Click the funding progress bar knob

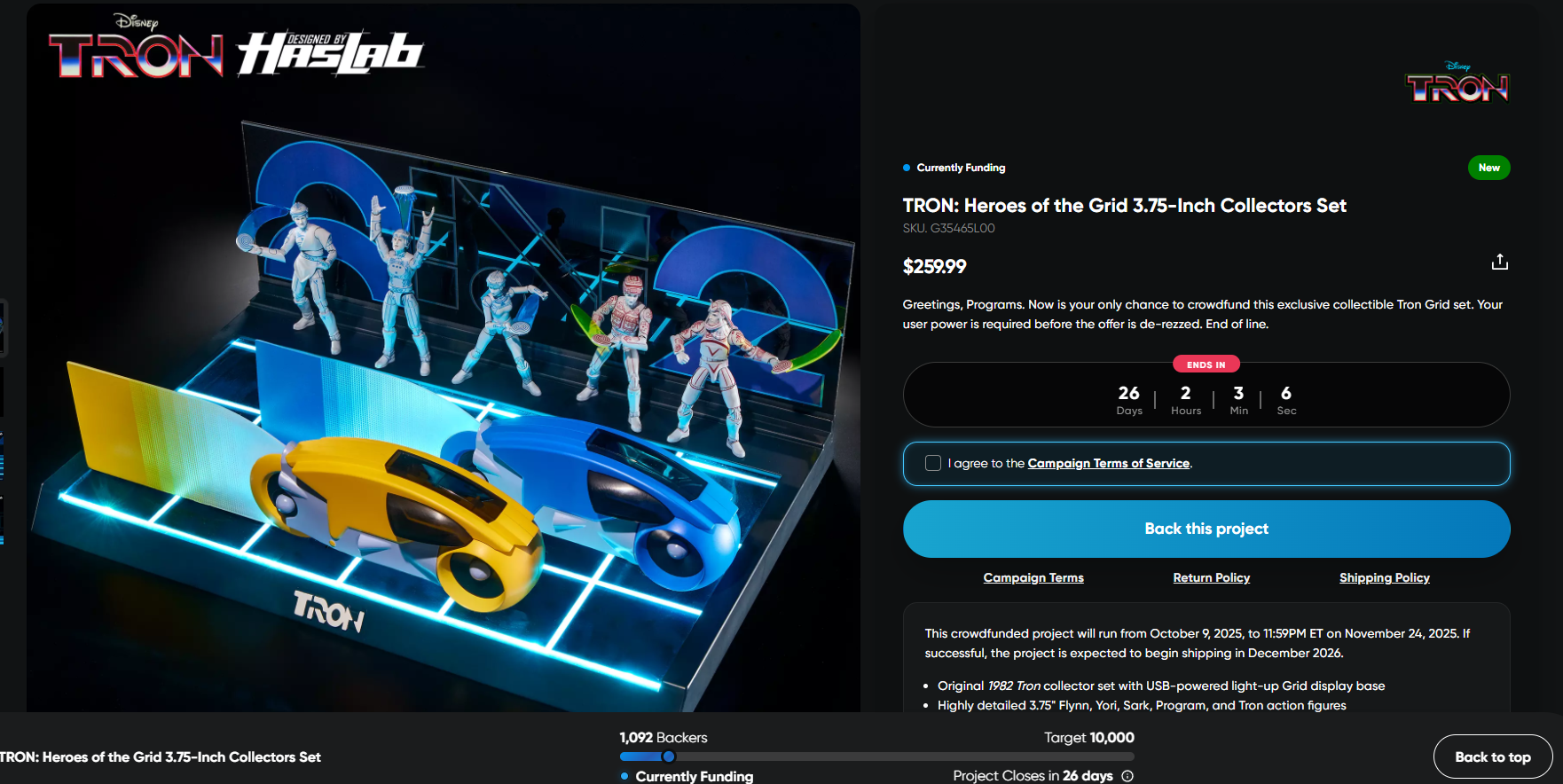coord(669,757)
